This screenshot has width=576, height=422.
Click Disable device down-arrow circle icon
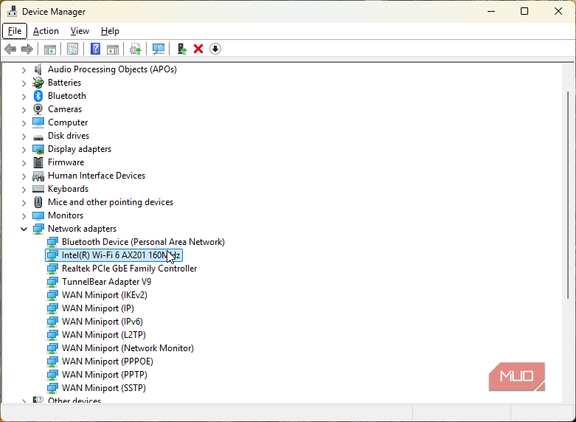(x=215, y=49)
